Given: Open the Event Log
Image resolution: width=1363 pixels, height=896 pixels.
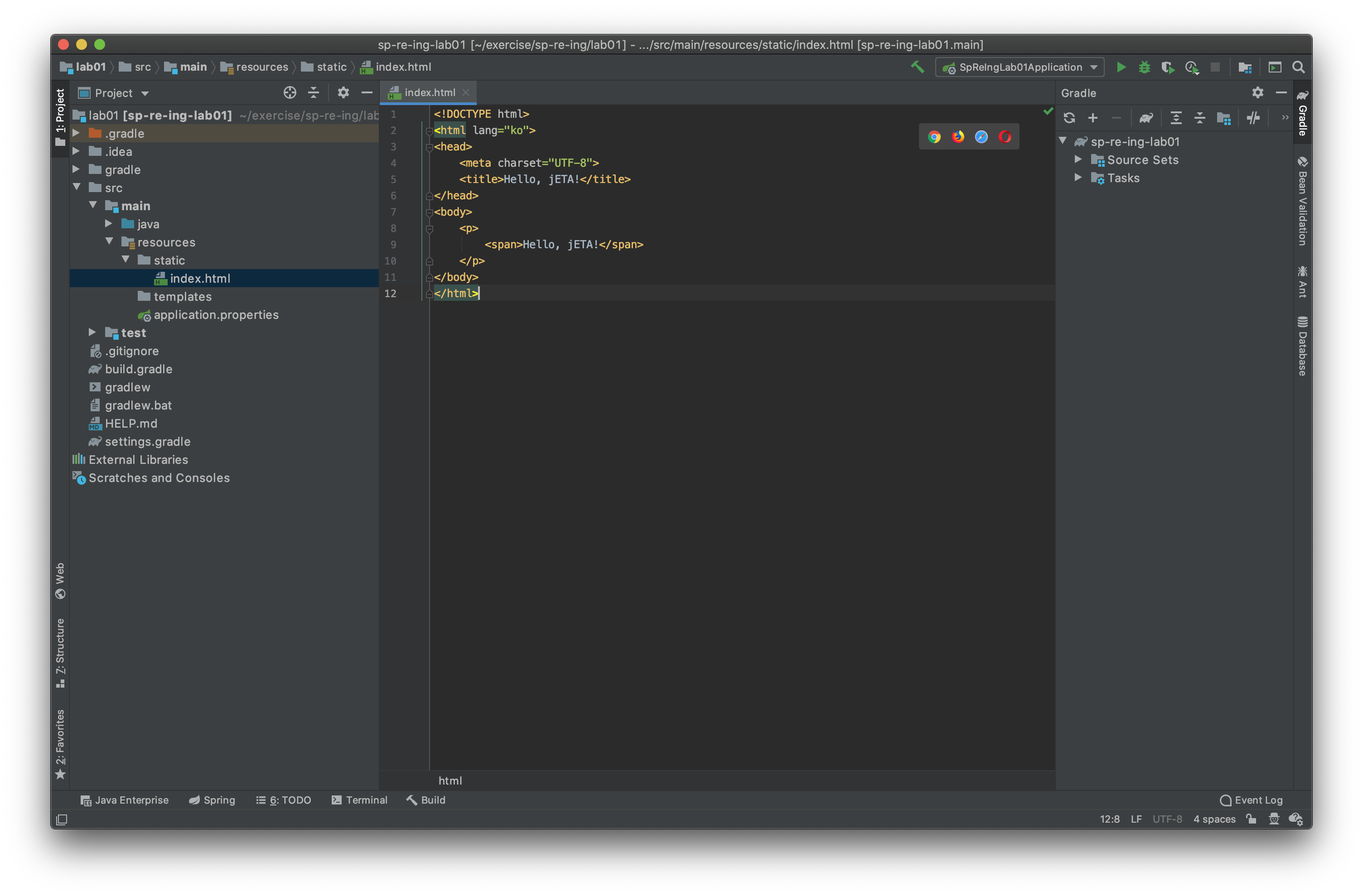Looking at the screenshot, I should coord(1252,800).
